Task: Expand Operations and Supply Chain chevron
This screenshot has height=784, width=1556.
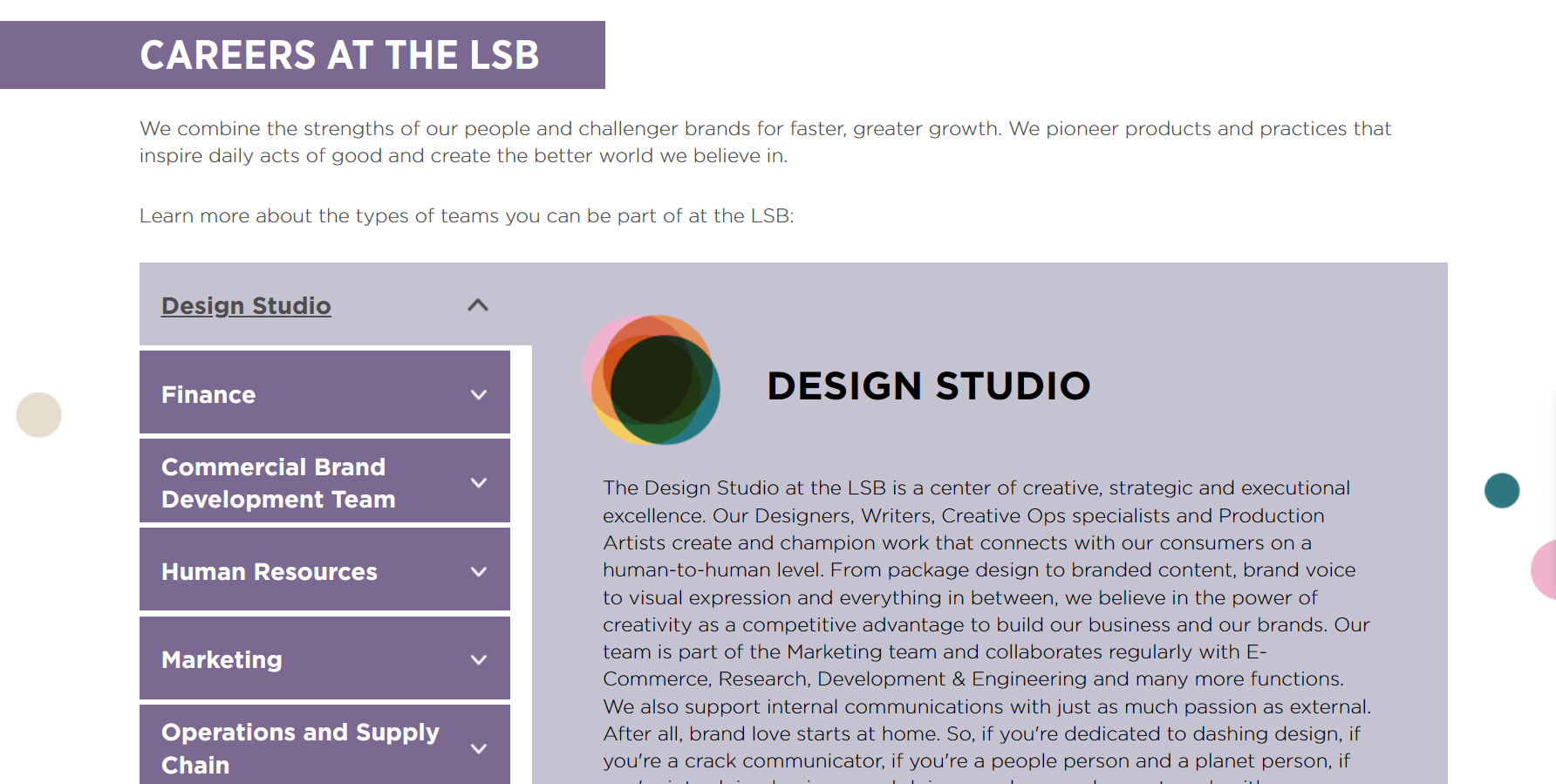Action: (x=478, y=748)
